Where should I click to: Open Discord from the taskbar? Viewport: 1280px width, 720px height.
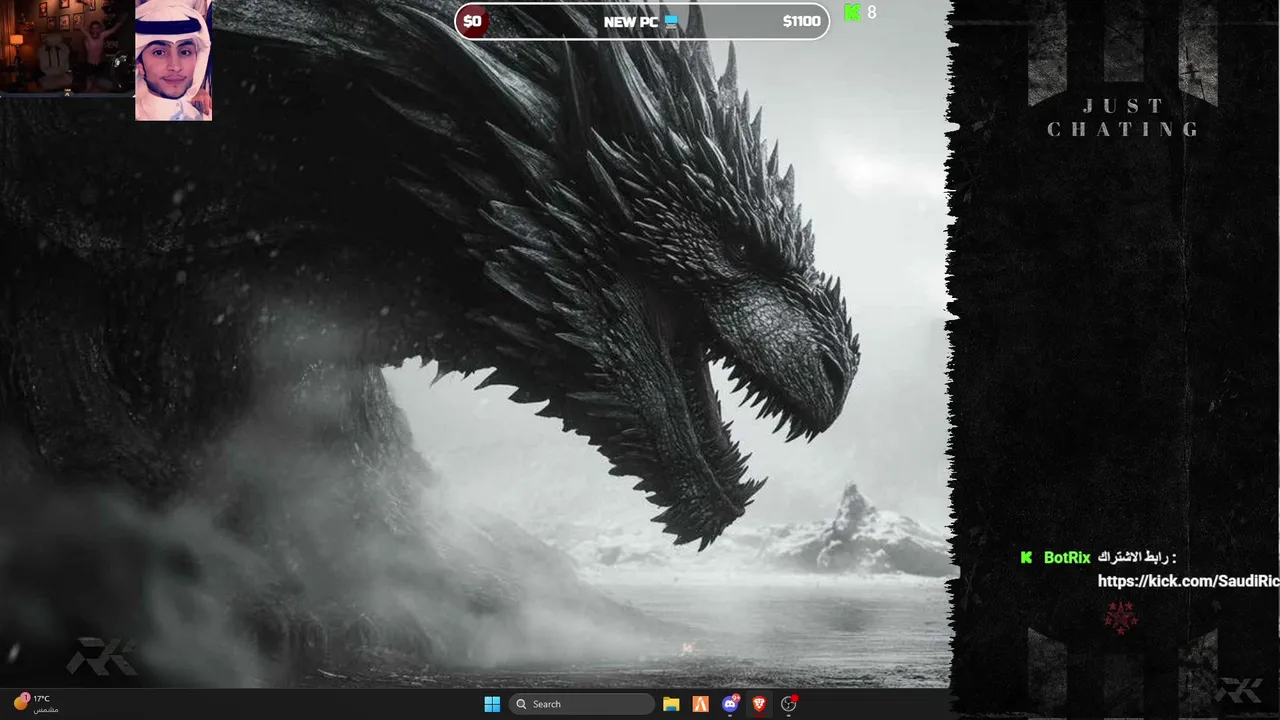point(730,704)
